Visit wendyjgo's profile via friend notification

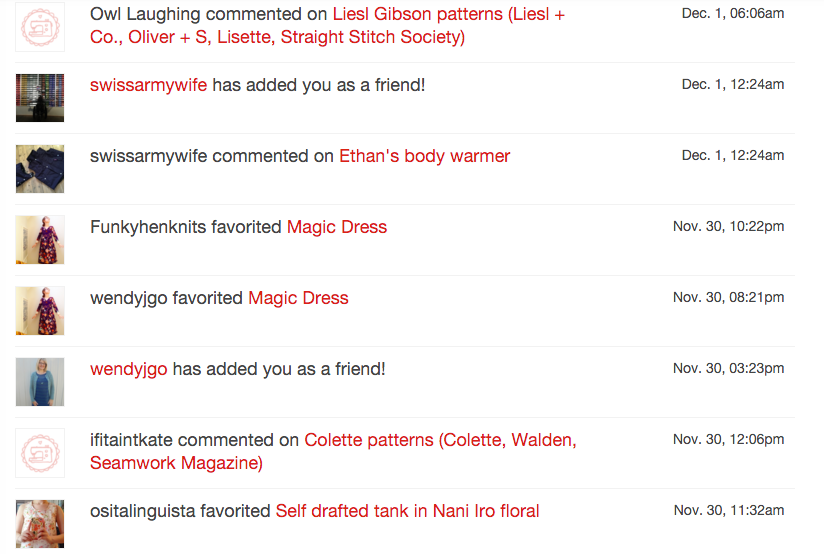(129, 370)
